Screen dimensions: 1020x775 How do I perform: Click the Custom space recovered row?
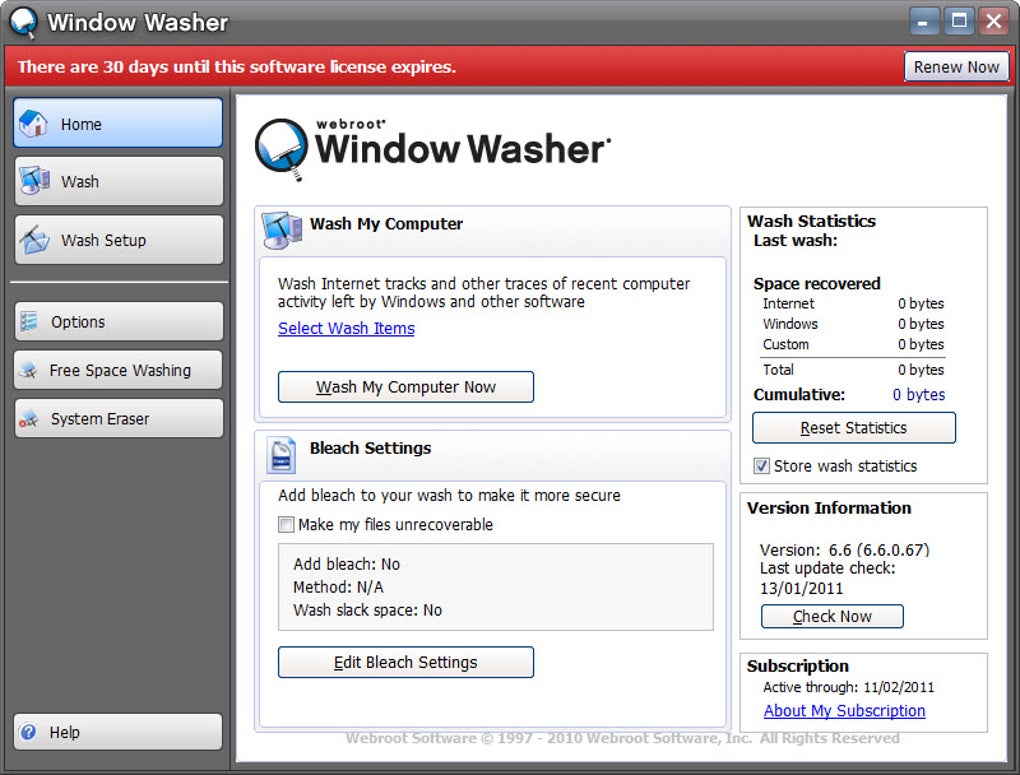coord(853,344)
